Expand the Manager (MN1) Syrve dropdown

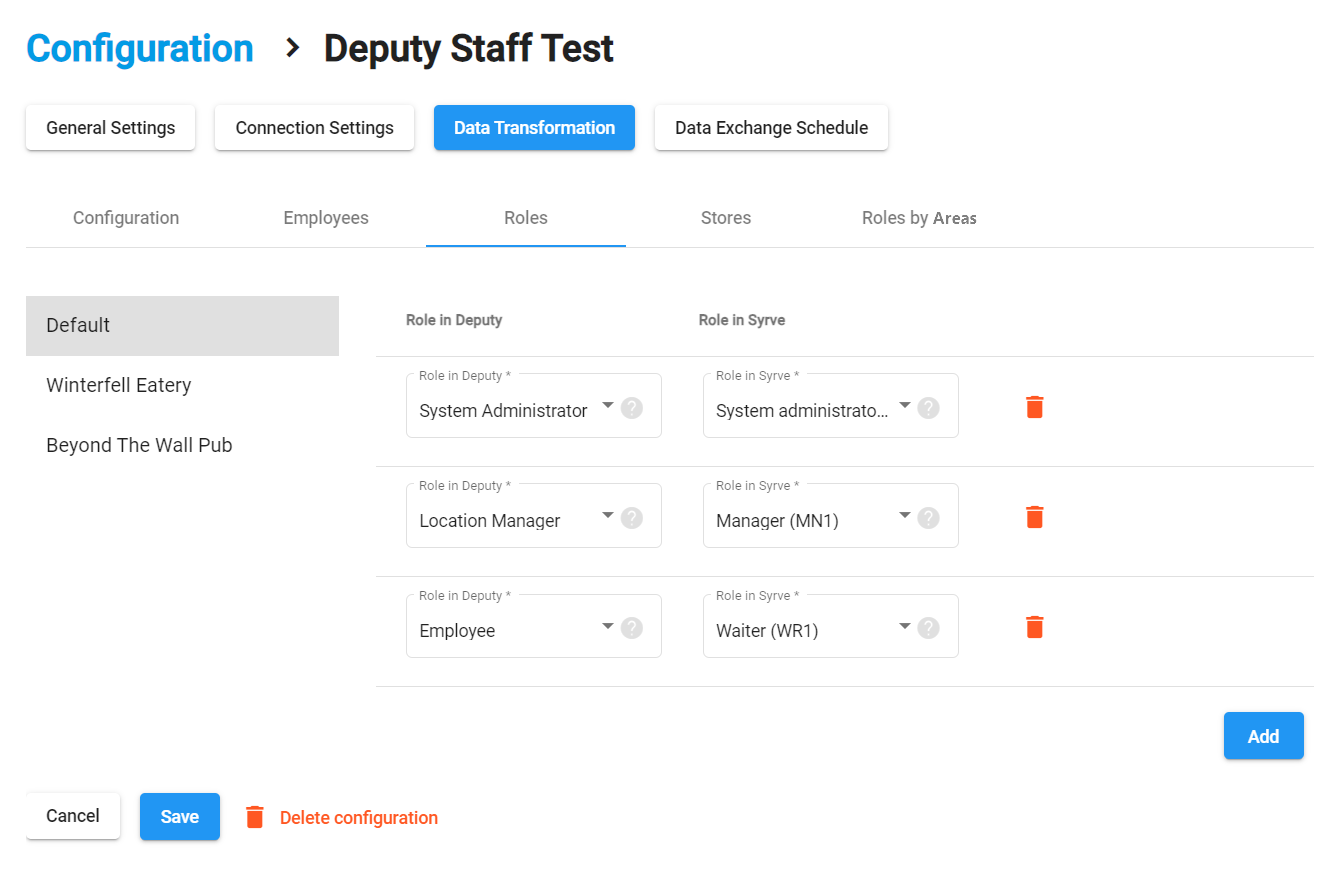(x=904, y=516)
